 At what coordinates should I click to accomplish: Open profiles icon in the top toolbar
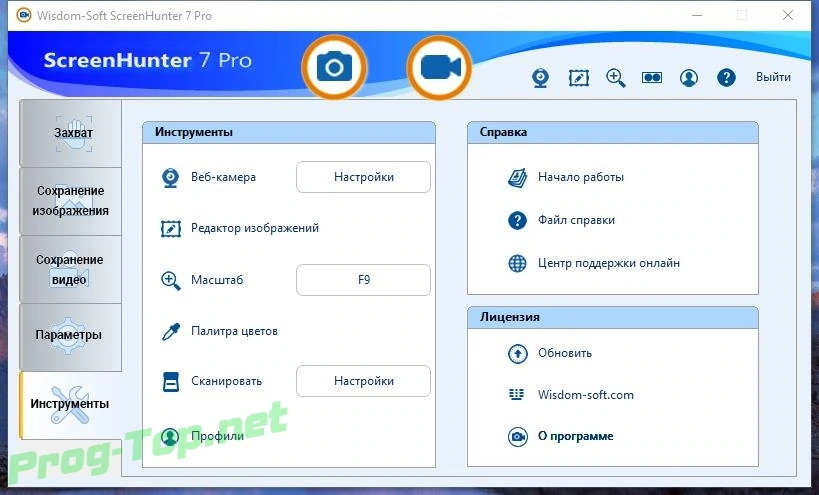pos(689,78)
